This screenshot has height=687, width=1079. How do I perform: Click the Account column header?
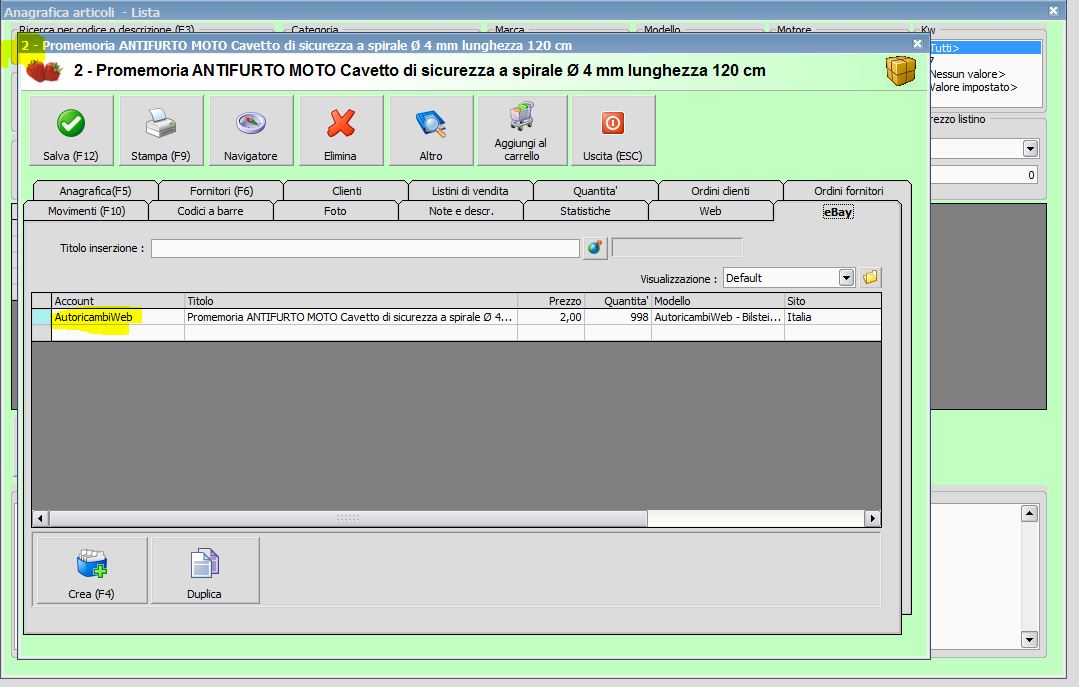pos(118,301)
